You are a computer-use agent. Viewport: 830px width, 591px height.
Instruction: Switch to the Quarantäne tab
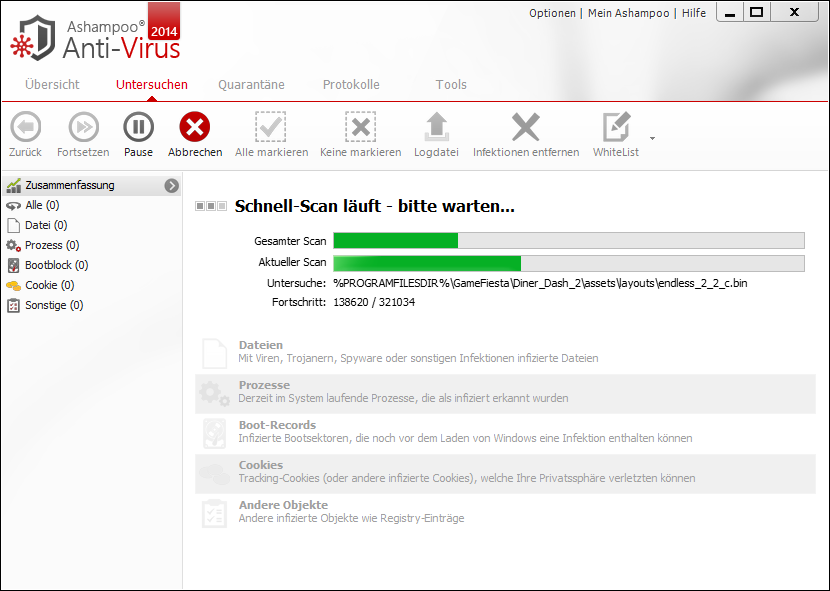pos(251,85)
